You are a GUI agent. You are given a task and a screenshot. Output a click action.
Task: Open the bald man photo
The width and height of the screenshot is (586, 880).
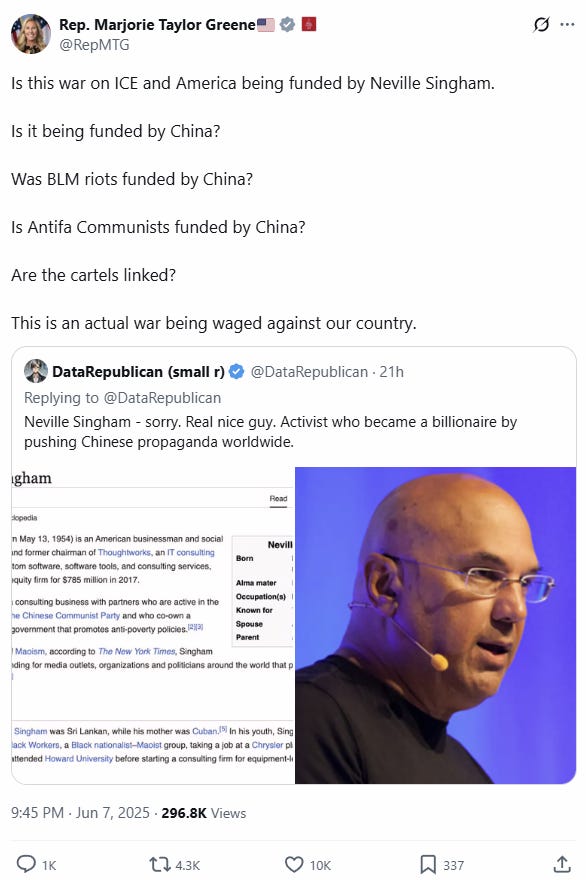[x=436, y=625]
